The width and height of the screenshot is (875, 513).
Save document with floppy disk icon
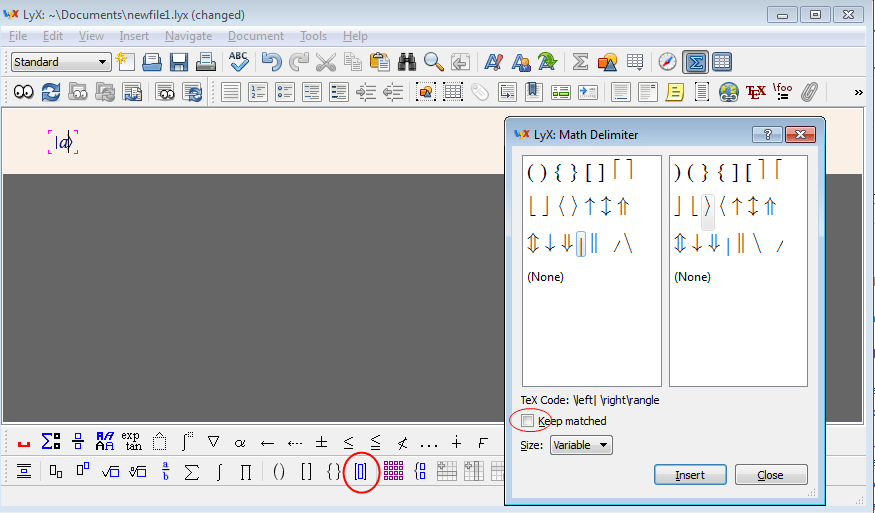(179, 62)
